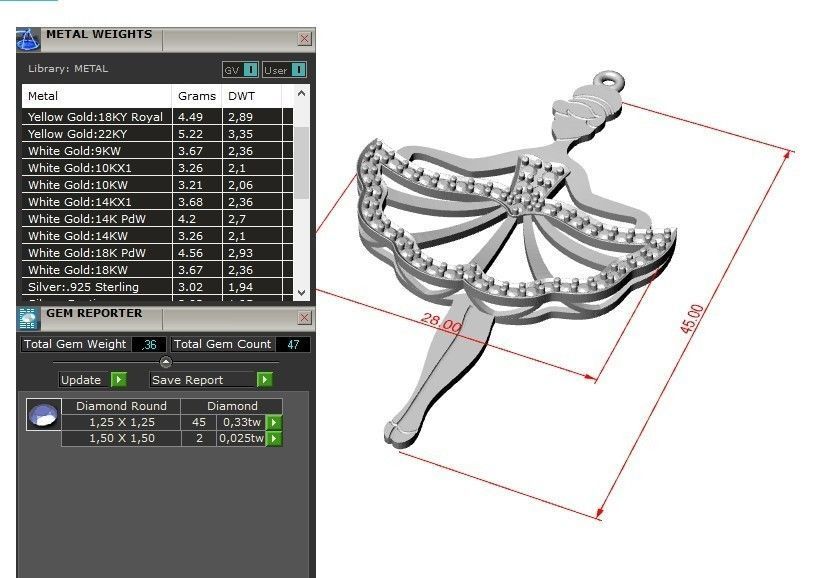Click the Update button label
This screenshot has height=578, width=819.
[81, 380]
